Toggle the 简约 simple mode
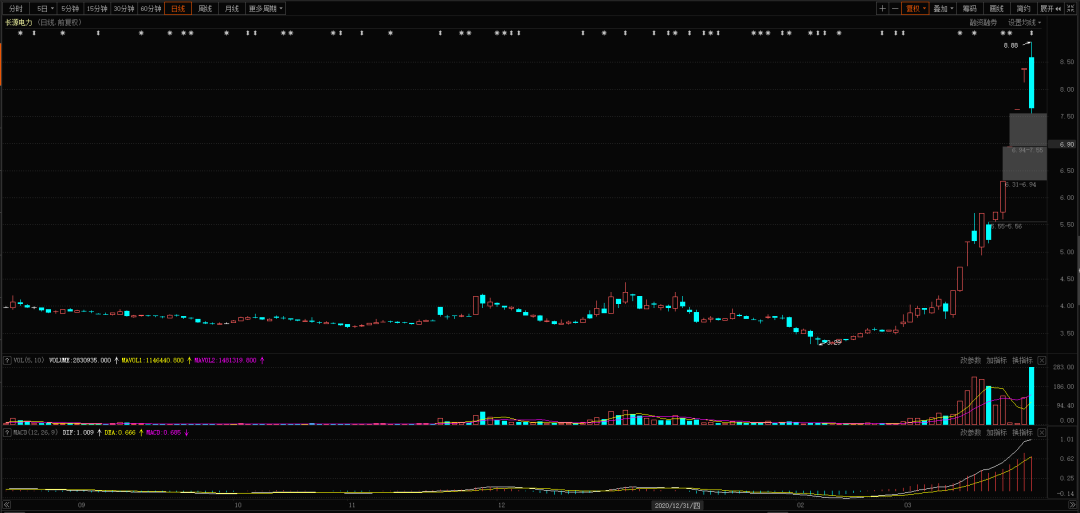Image resolution: width=1080 pixels, height=513 pixels. [x=1024, y=9]
